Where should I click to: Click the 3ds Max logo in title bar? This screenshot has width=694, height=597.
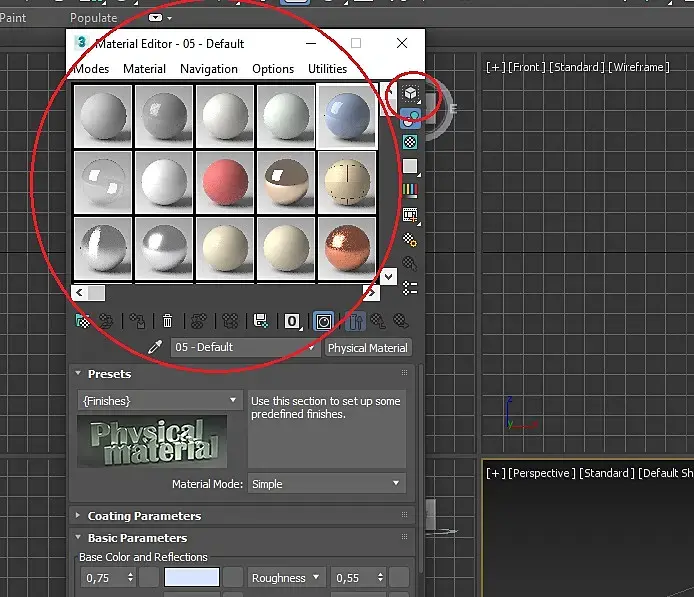(81, 43)
